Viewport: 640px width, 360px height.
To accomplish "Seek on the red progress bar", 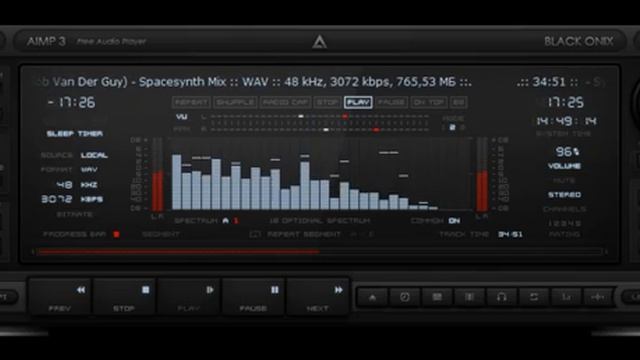I will click(320, 252).
